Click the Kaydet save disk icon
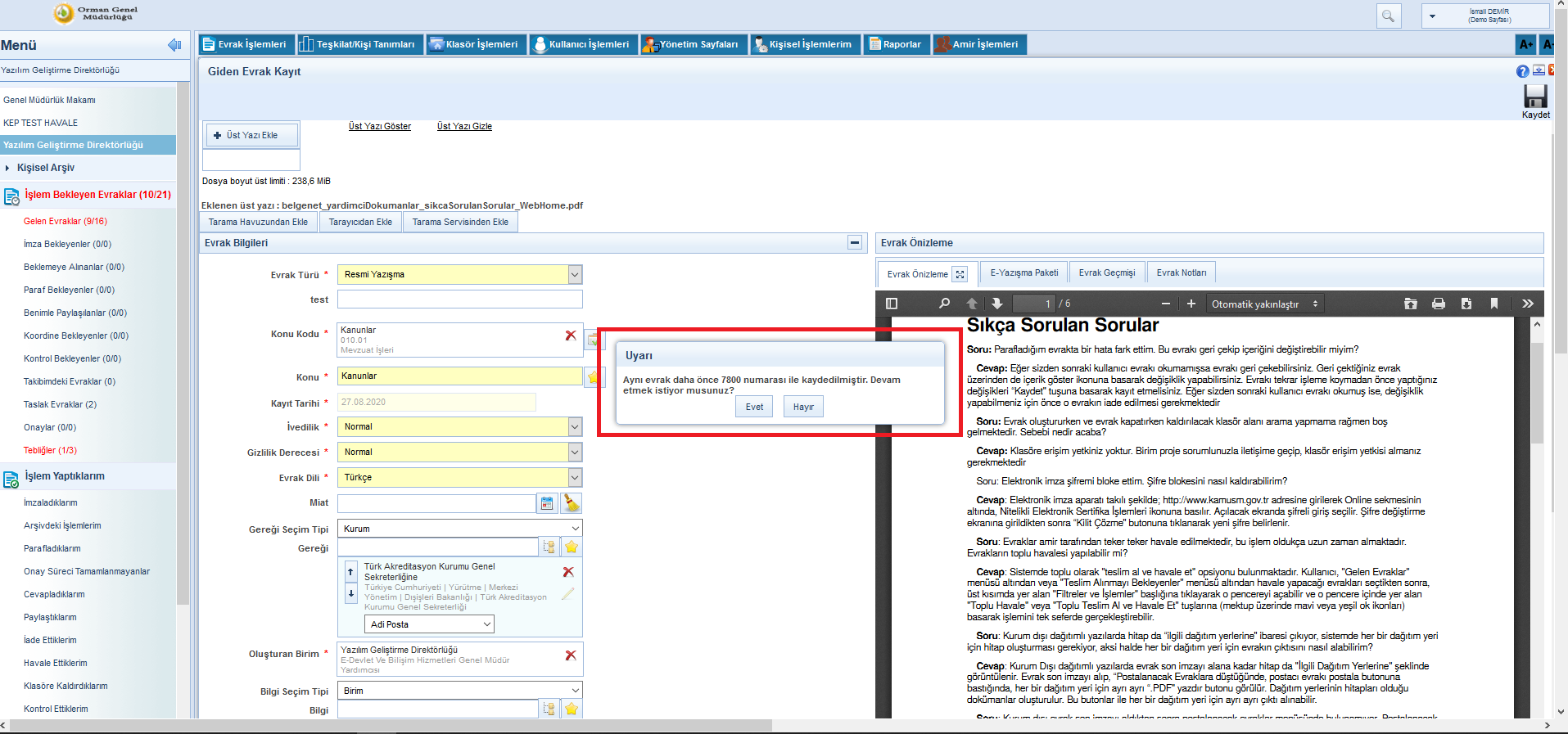The image size is (1568, 734). 1534,97
